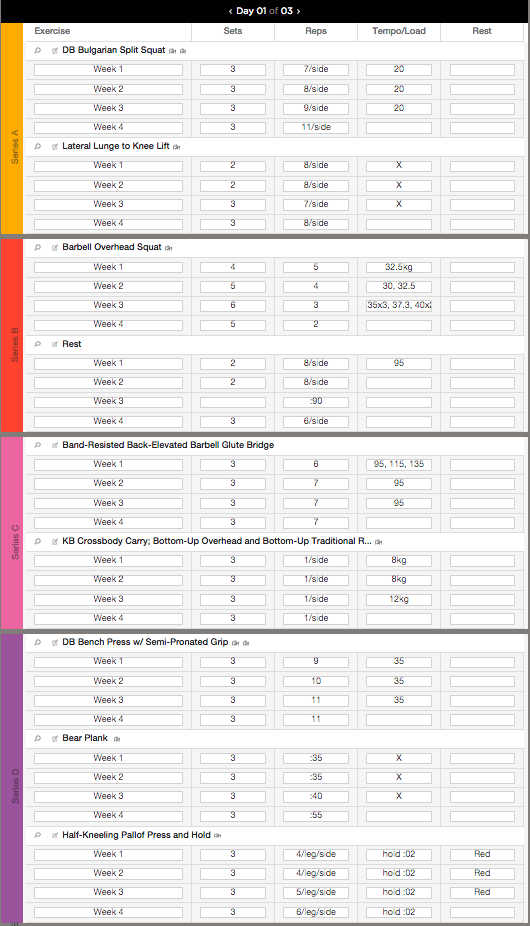Image resolution: width=530 pixels, height=926 pixels.
Task: Click the DB Bulgarian Split Squat exercise name
Action: click(113, 50)
